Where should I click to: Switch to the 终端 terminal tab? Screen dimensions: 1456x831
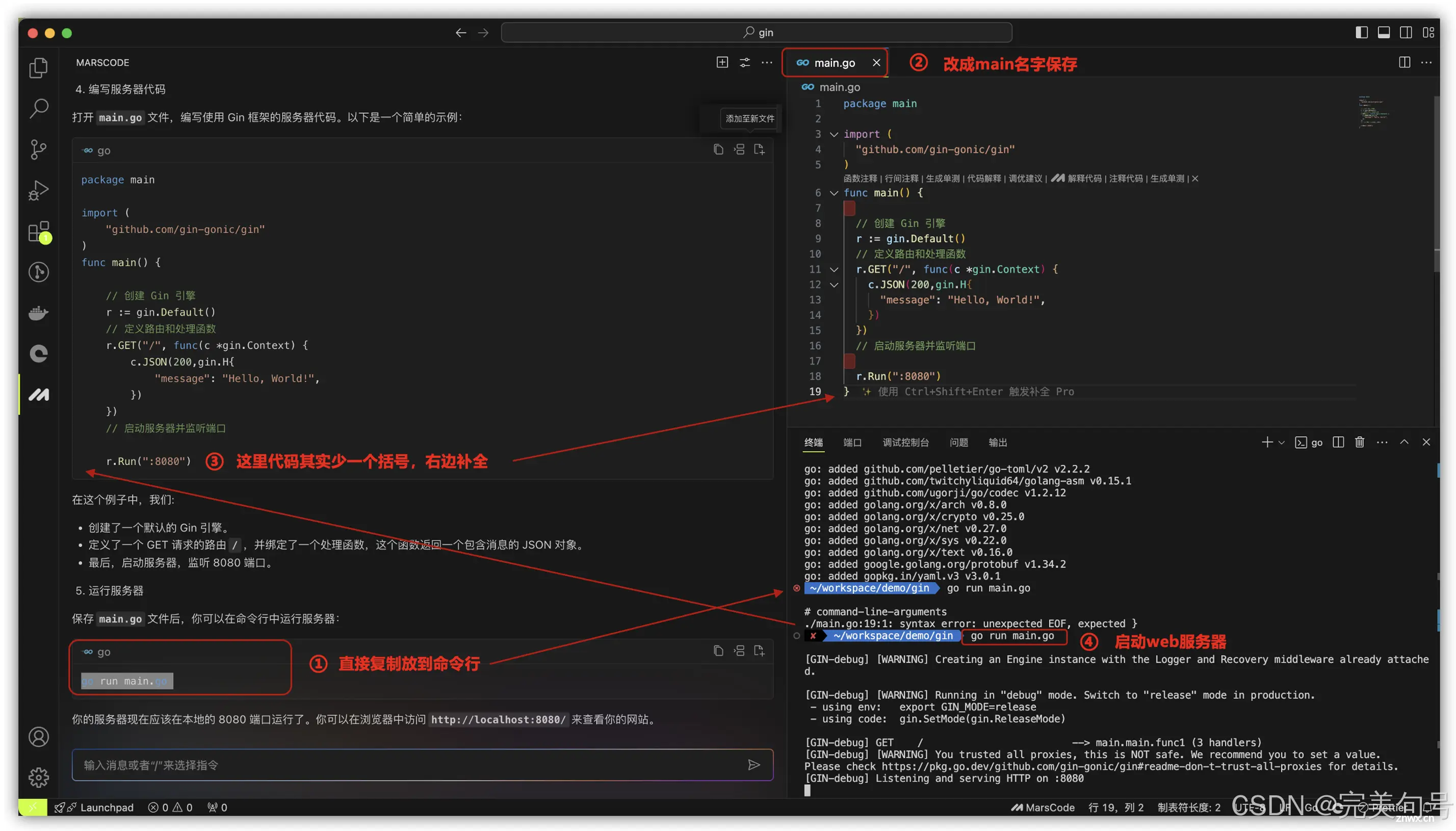813,443
